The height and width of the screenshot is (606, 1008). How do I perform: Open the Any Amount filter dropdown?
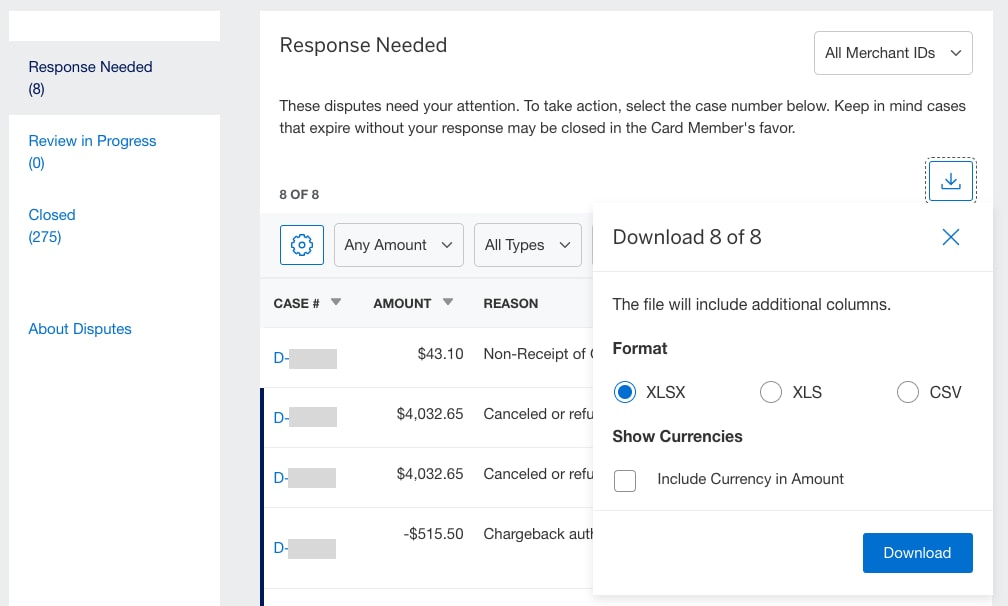point(398,244)
